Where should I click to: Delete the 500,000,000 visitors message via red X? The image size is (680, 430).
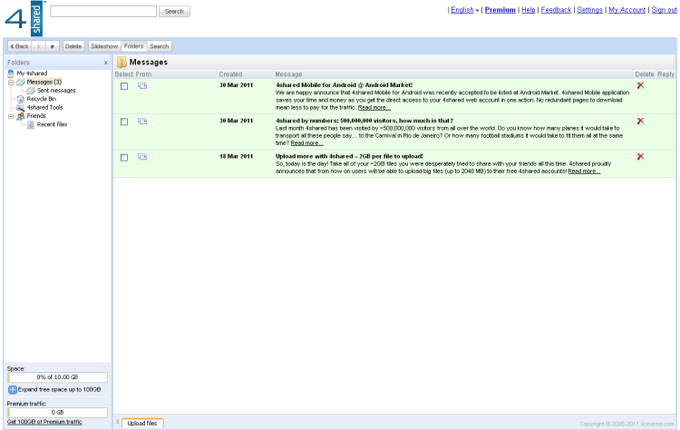pyautogui.click(x=640, y=121)
